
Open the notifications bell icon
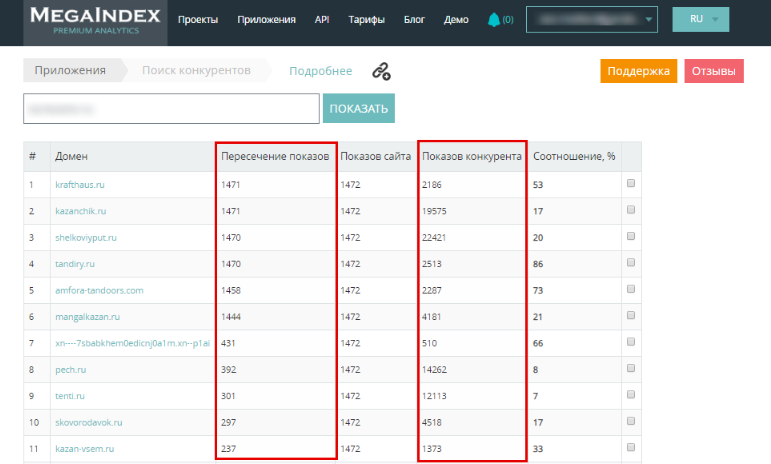494,20
